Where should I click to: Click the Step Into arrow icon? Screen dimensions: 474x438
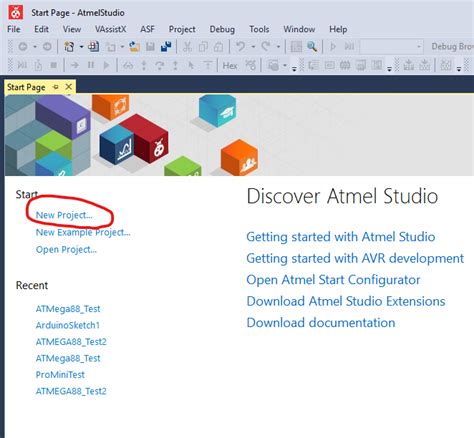coord(144,65)
